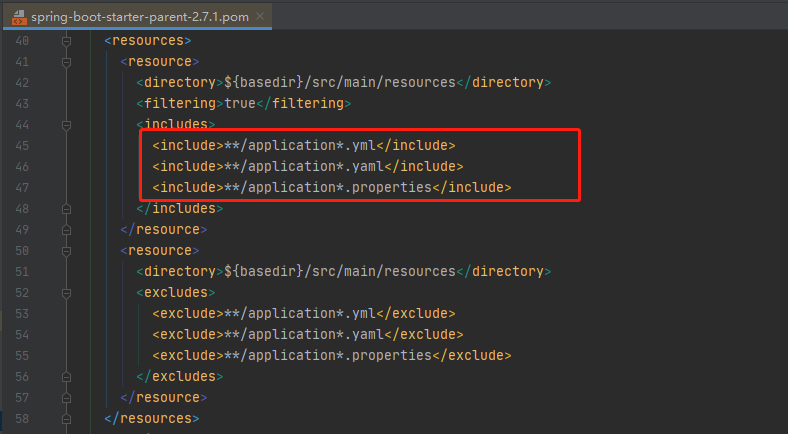Click the exclude **/application*.yml line
This screenshot has height=434, width=788.
304,313
